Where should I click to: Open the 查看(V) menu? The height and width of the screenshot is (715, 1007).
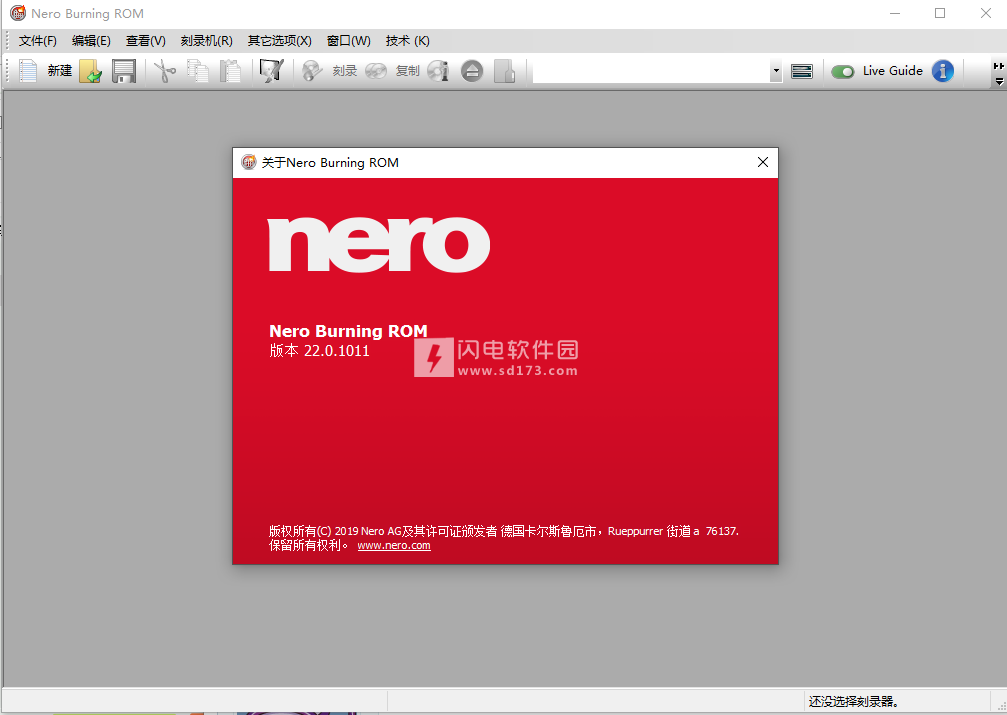pyautogui.click(x=146, y=41)
